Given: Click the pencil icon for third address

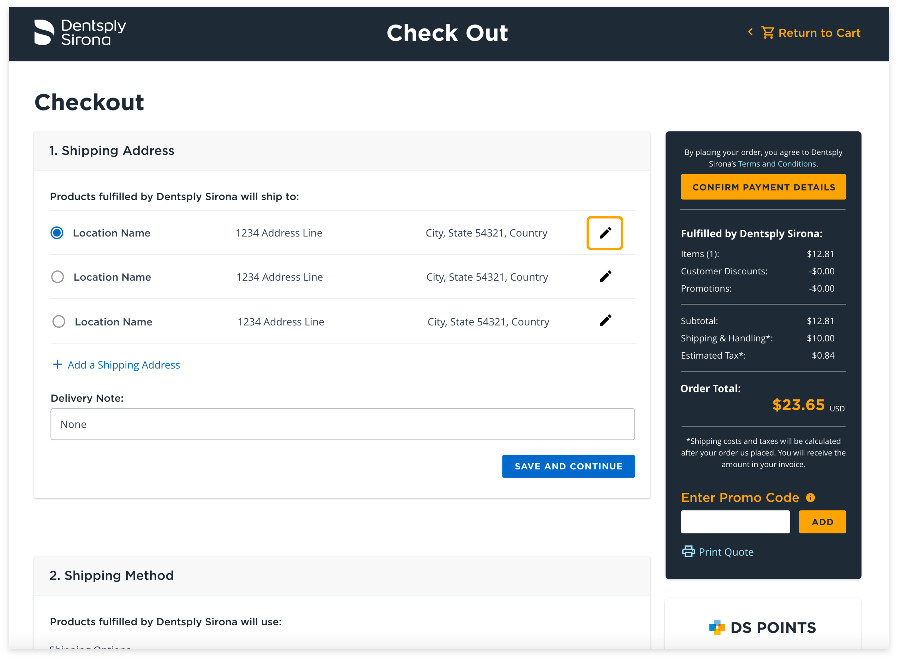Looking at the screenshot, I should coord(605,321).
